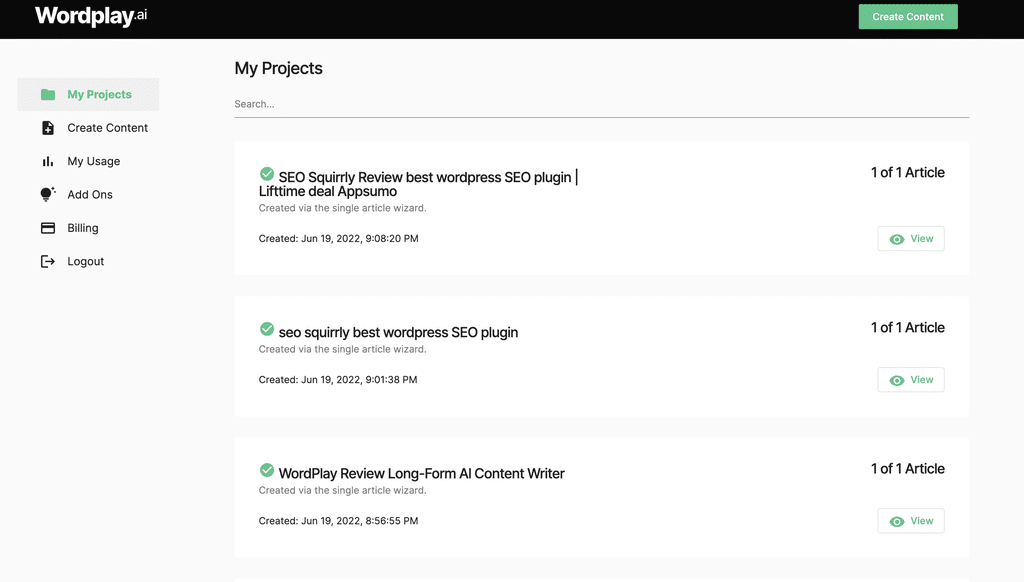Click green checkmark on seo squirrly best project
The image size is (1024, 582).
click(x=266, y=329)
